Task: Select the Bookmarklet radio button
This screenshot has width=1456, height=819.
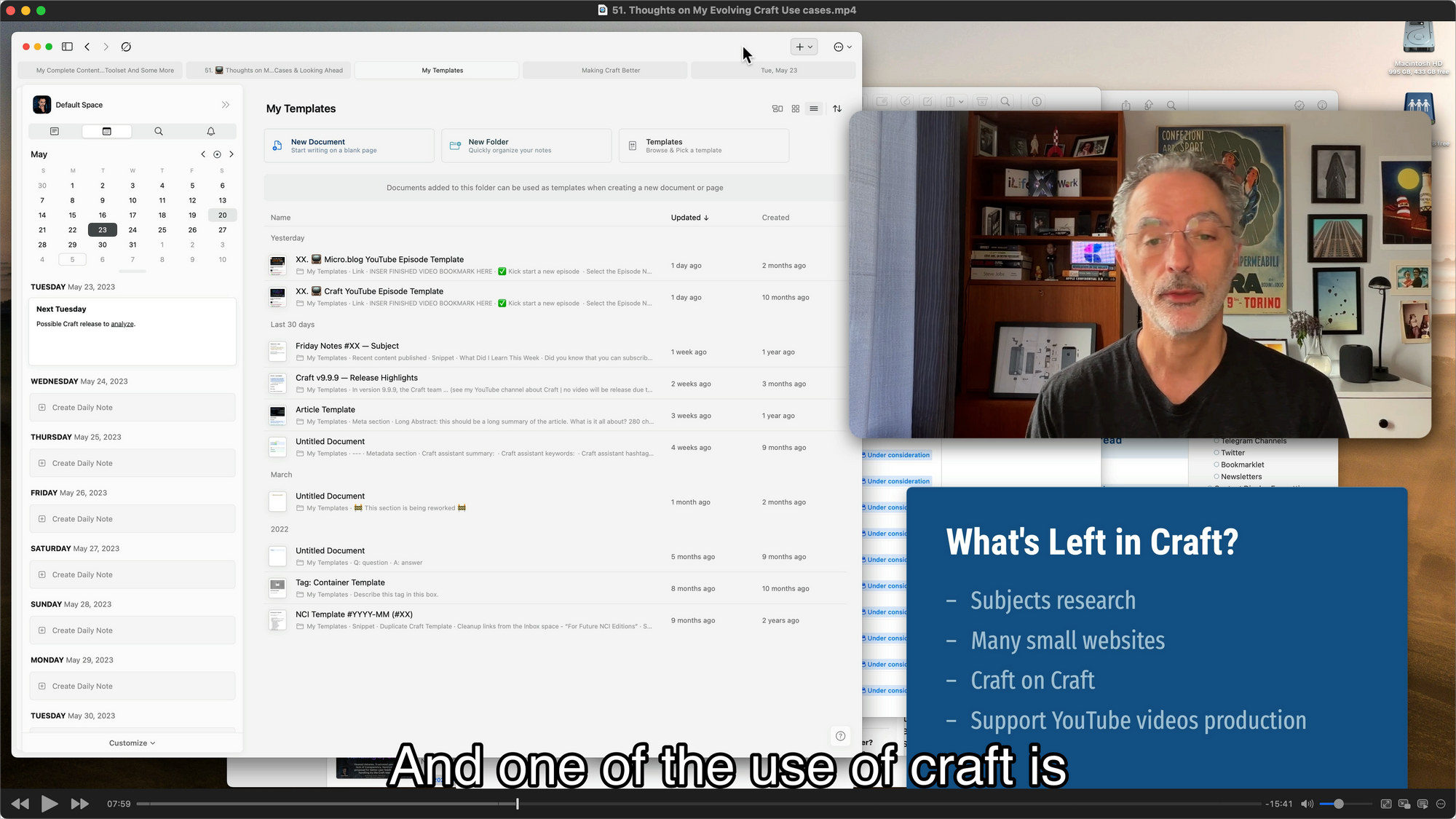Action: tap(1216, 464)
